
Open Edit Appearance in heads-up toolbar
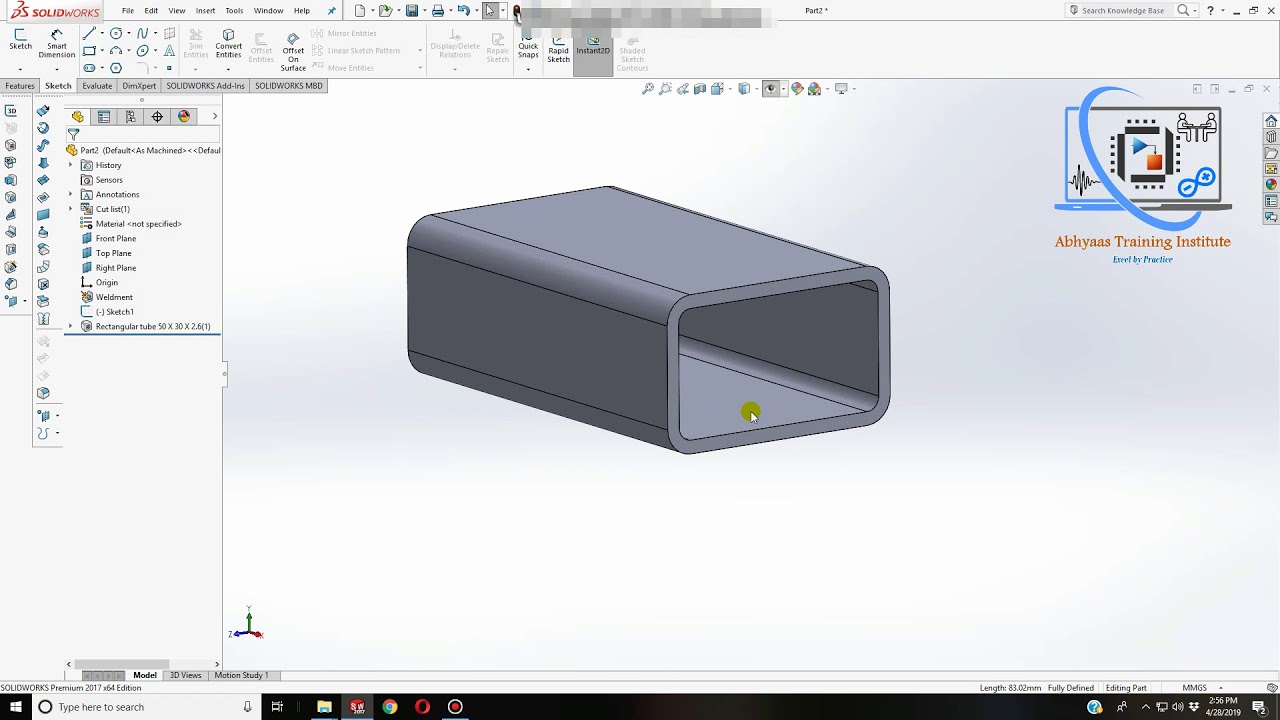[x=797, y=89]
